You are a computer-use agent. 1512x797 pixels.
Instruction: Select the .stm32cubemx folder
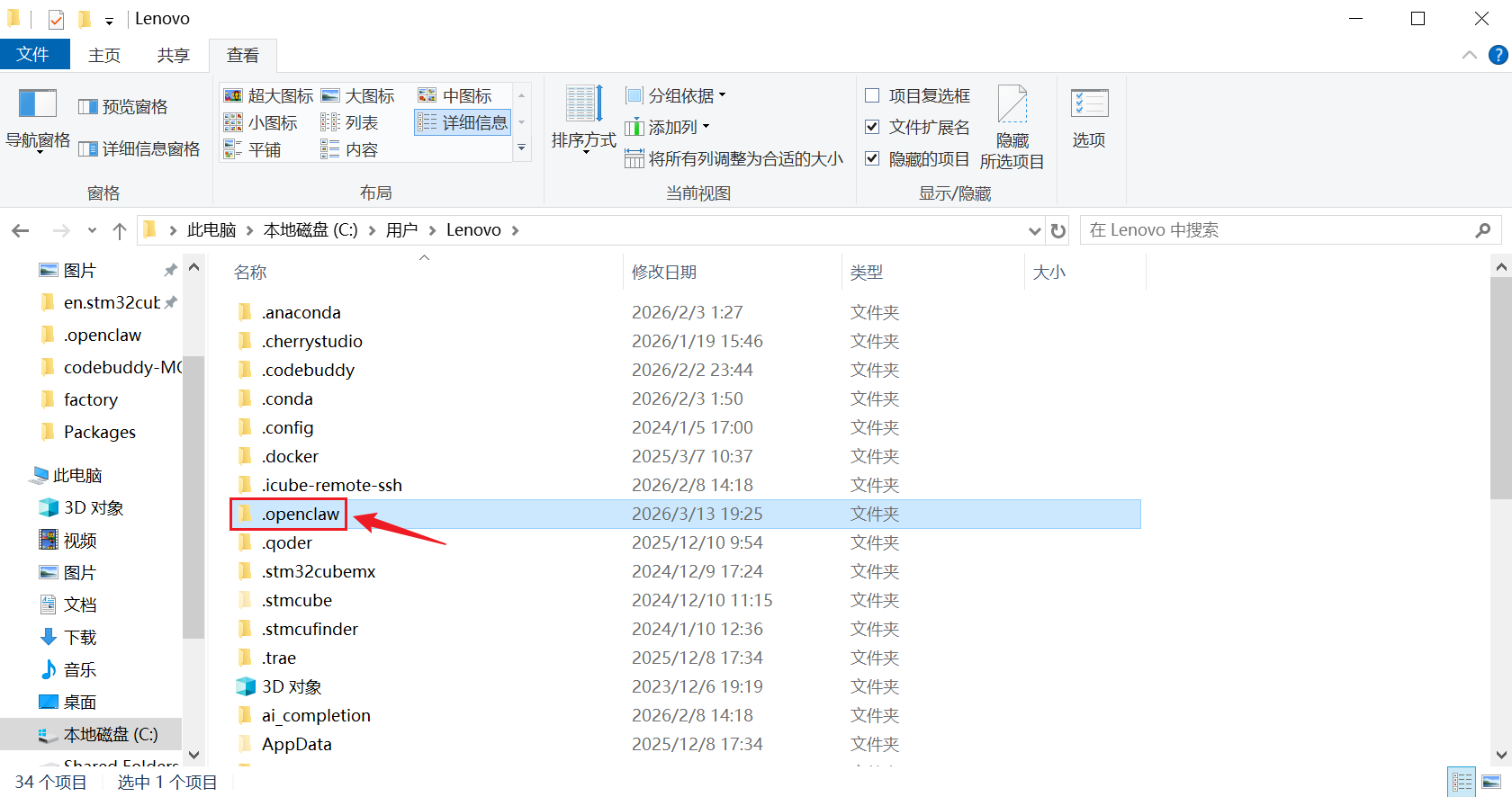pos(684,571)
